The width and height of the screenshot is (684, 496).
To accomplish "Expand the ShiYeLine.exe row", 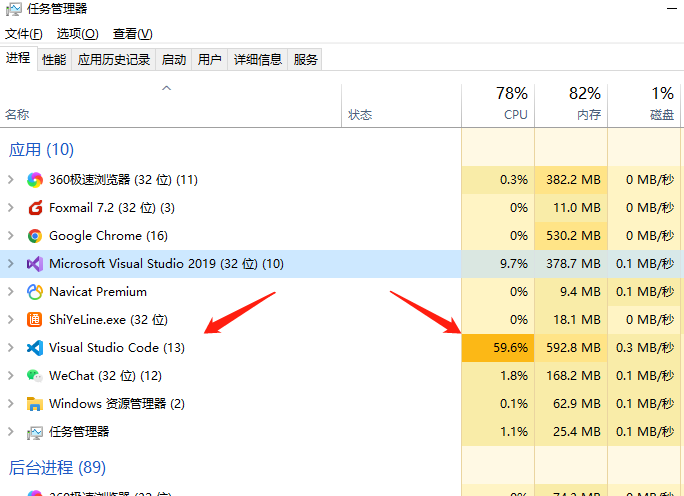I will 11,320.
